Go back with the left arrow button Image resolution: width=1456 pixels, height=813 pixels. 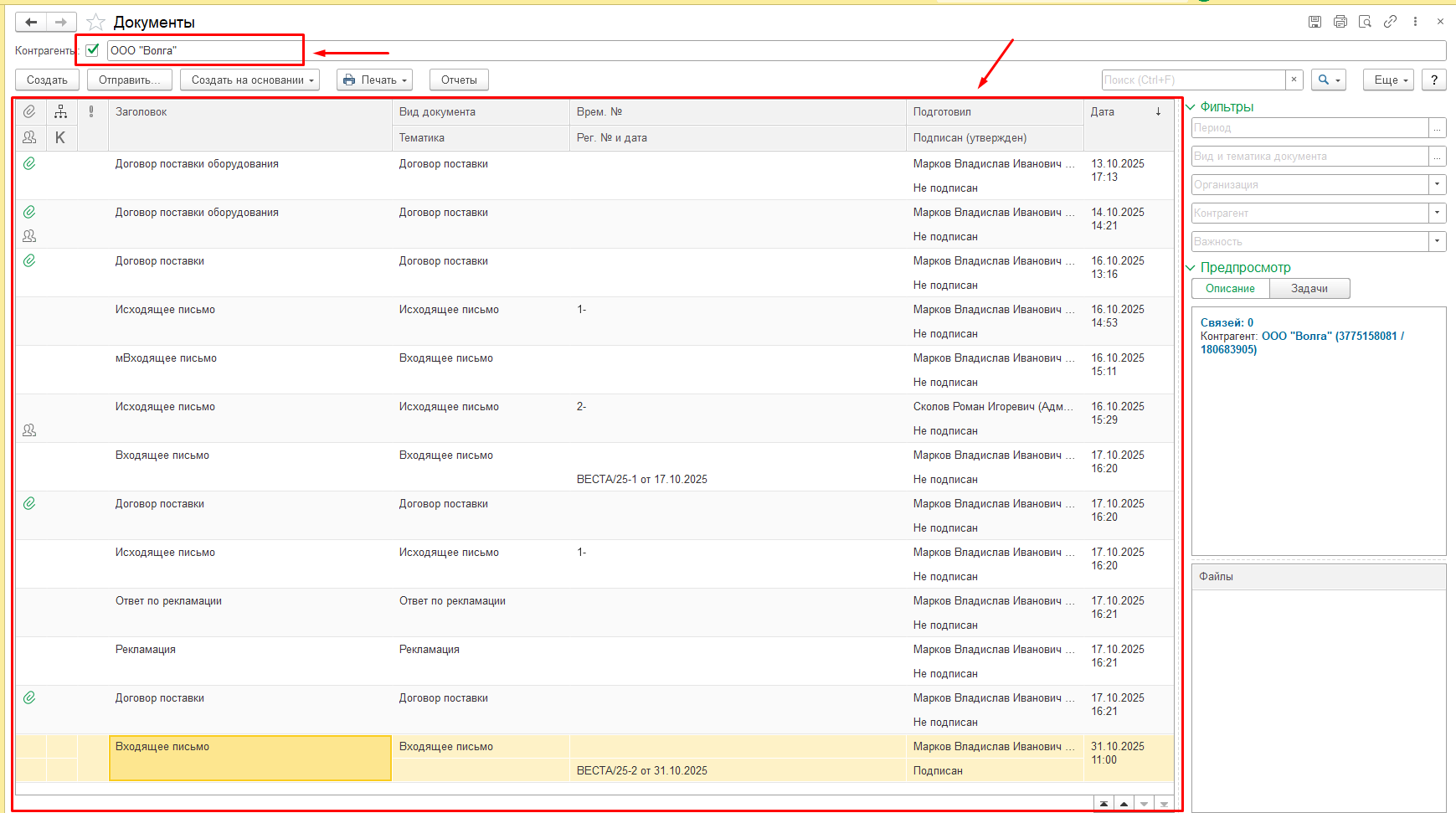[31, 23]
